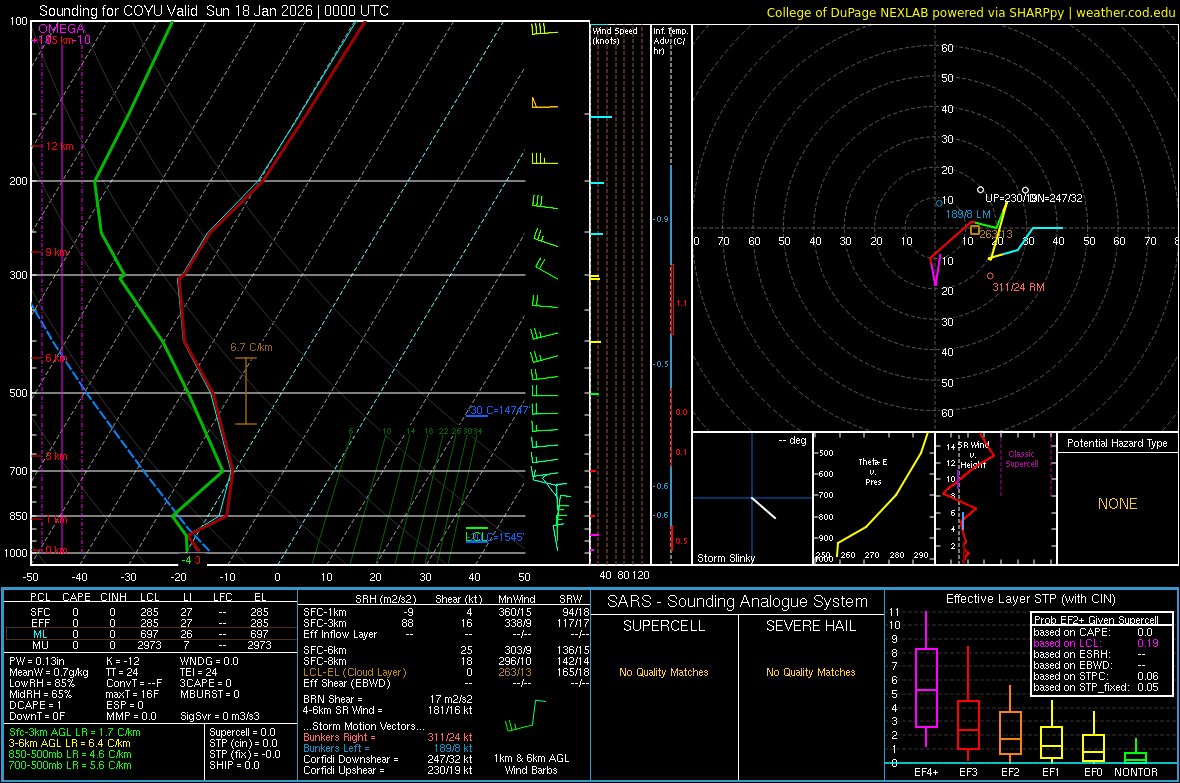This screenshot has height=783, width=1180.
Task: Click the 'SHIP = 0.0' parameter
Action: pyautogui.click(x=234, y=765)
